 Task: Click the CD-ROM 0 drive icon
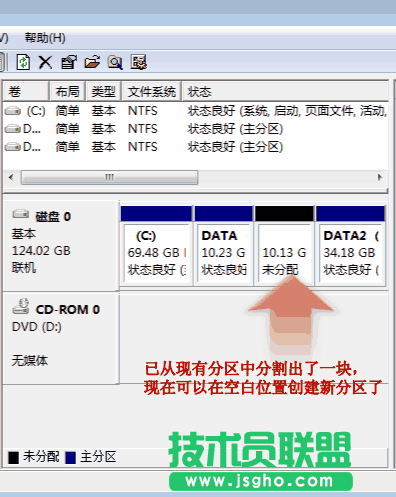point(21,306)
